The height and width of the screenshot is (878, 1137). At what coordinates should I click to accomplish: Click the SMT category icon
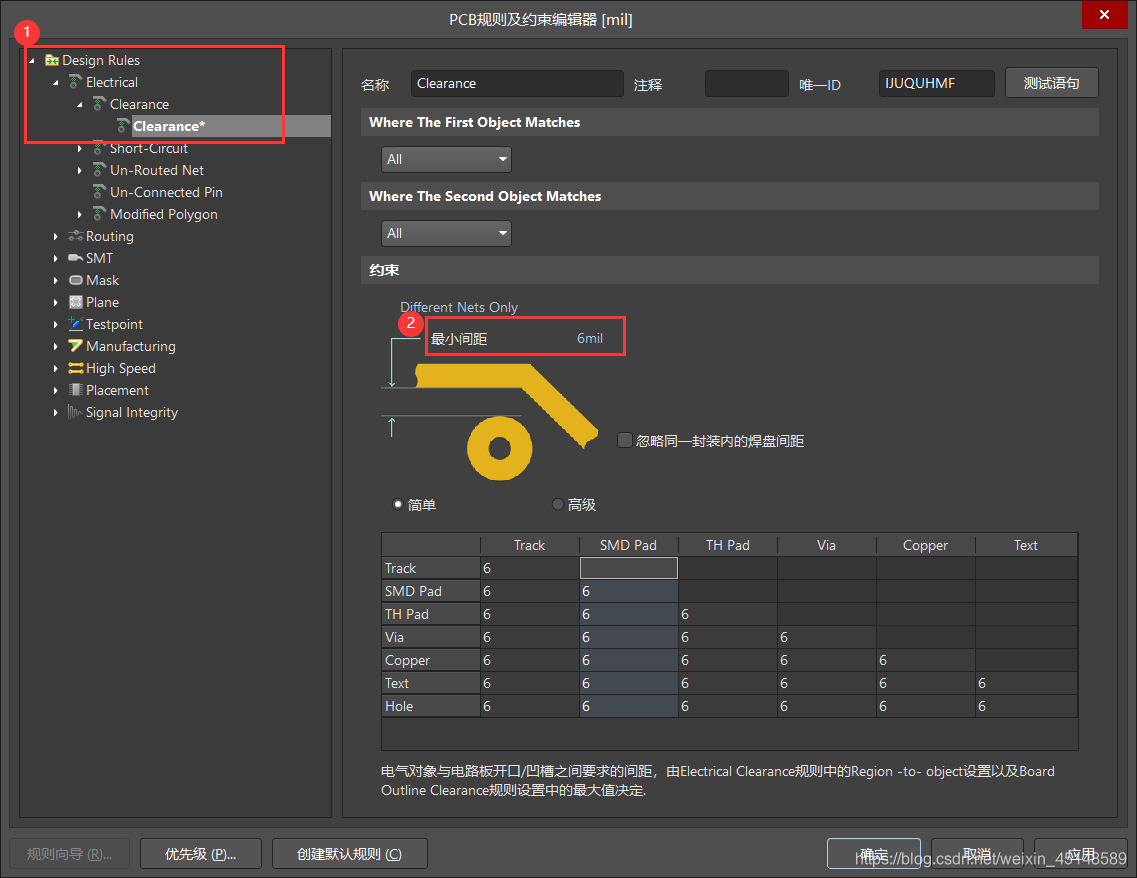coord(76,258)
